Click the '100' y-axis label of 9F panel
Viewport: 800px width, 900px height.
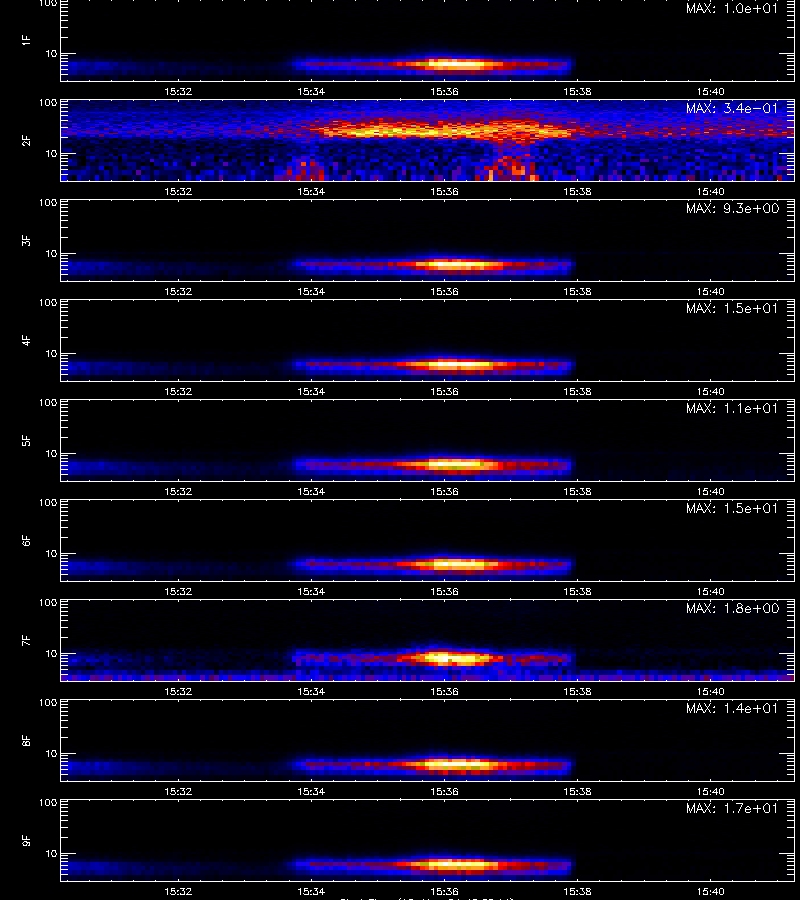(48, 803)
